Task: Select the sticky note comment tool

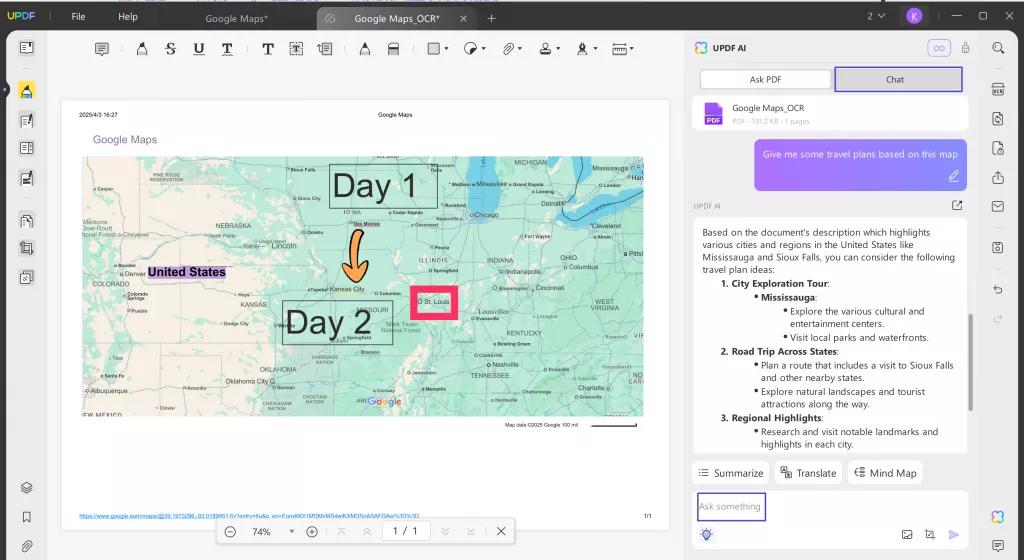Action: (x=102, y=48)
